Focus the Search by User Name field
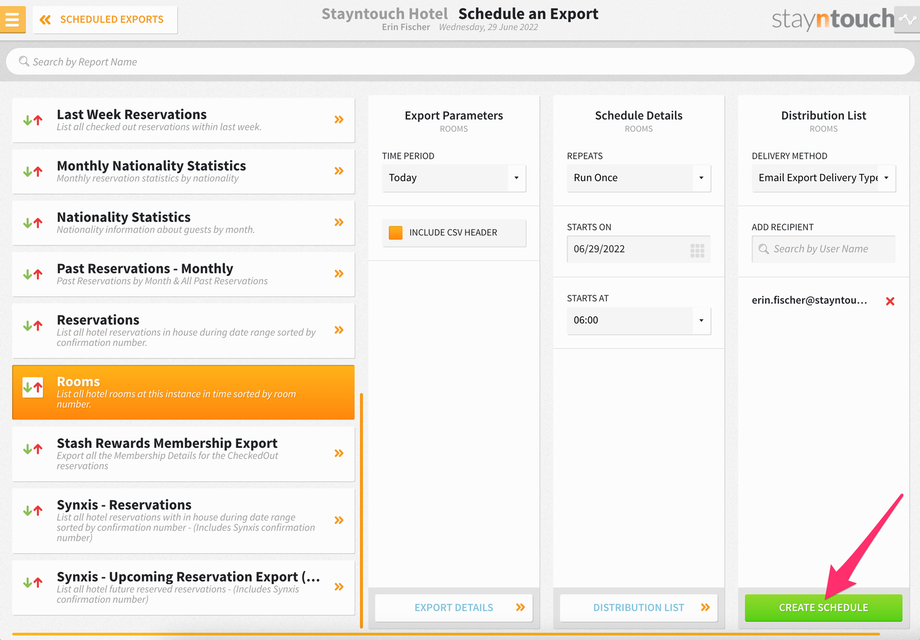Image resolution: width=920 pixels, height=640 pixels. point(823,249)
